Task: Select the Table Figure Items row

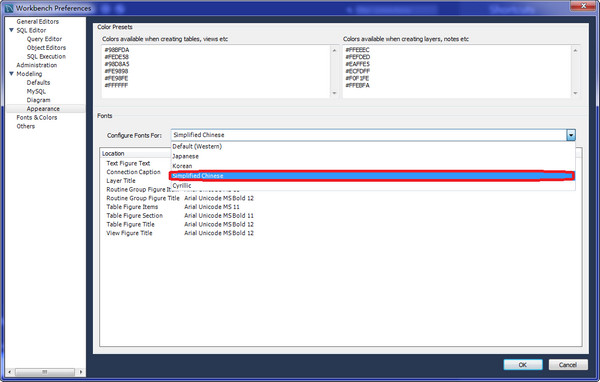Action: click(132, 207)
